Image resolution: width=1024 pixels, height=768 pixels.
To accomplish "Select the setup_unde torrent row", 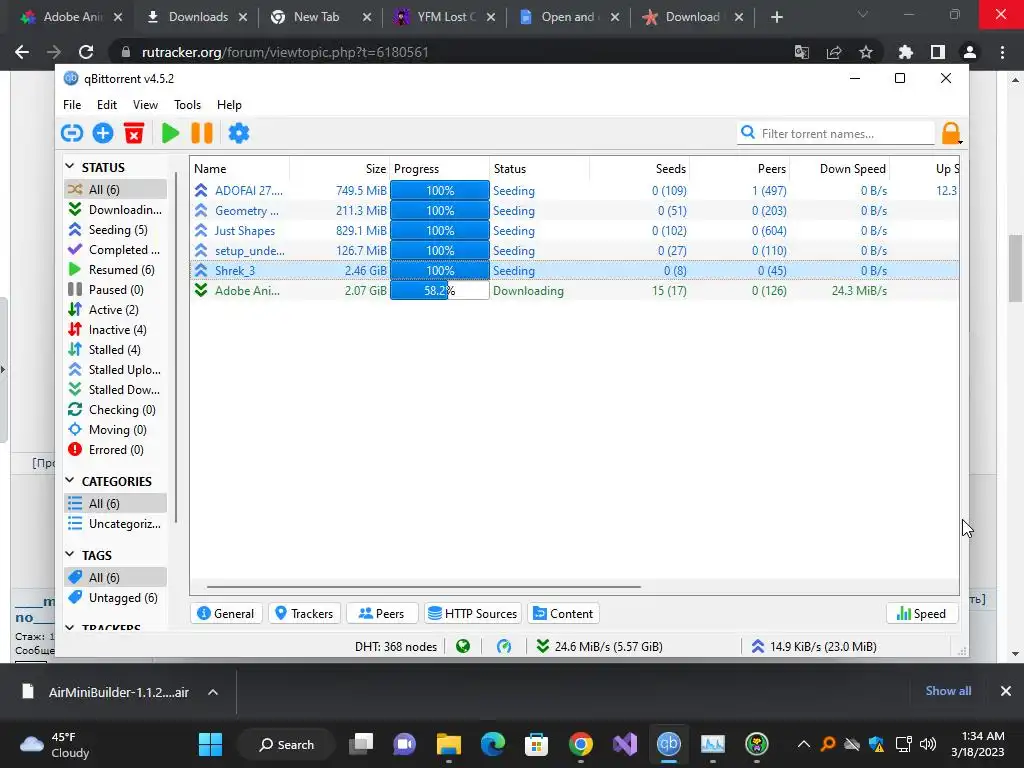I will (575, 251).
